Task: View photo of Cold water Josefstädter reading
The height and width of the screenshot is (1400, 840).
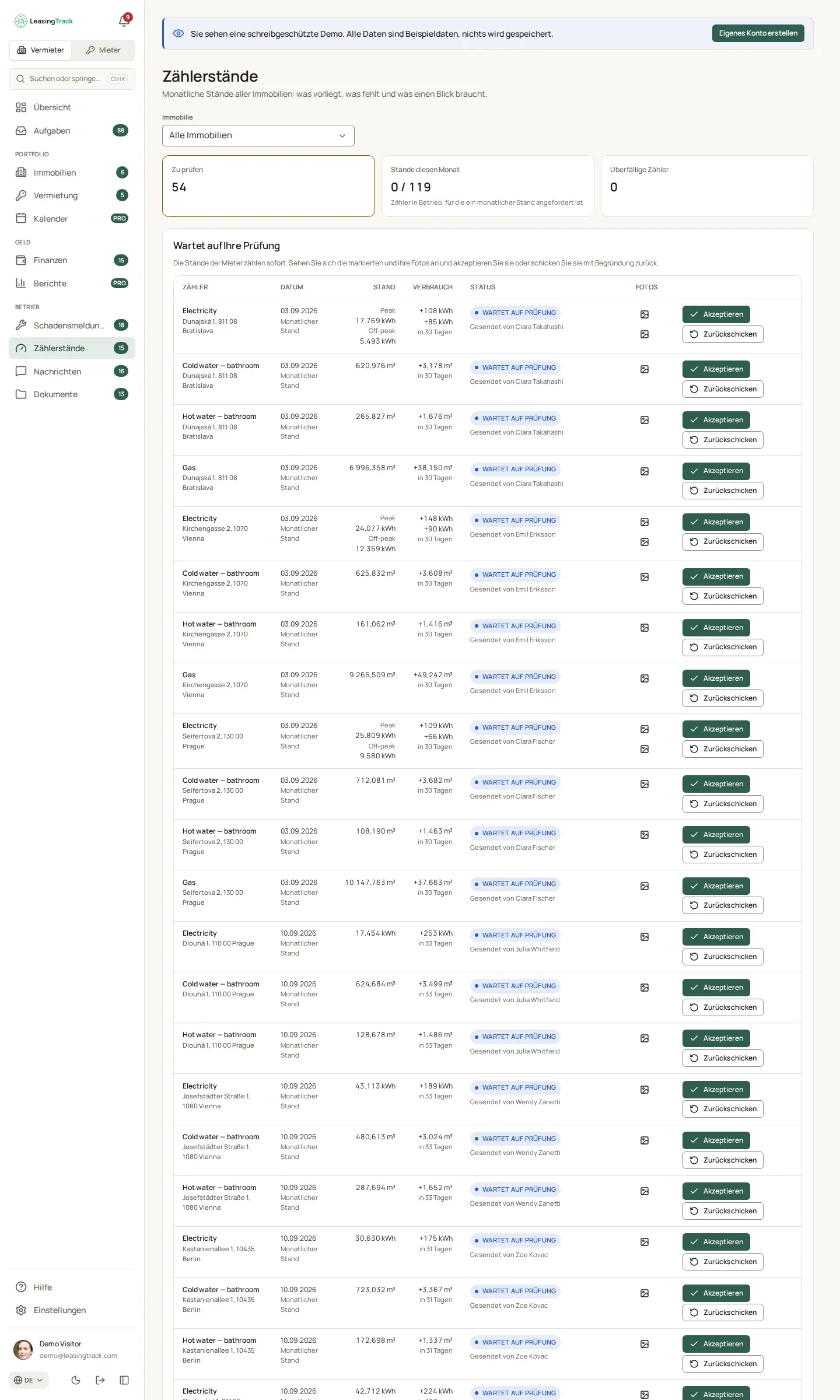Action: [x=645, y=1140]
